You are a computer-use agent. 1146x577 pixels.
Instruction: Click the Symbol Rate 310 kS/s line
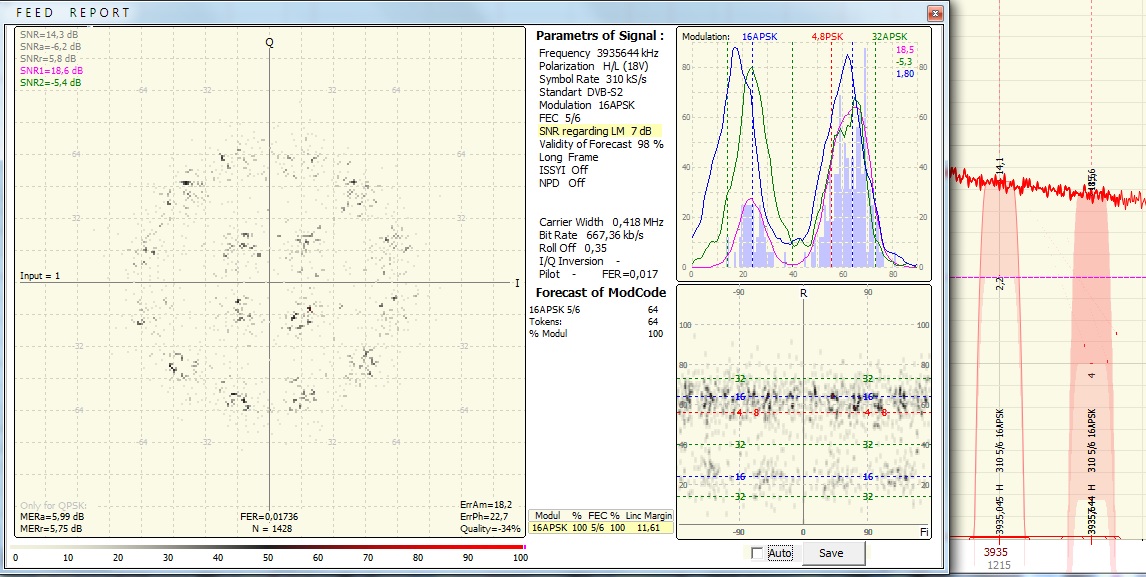click(x=592, y=79)
